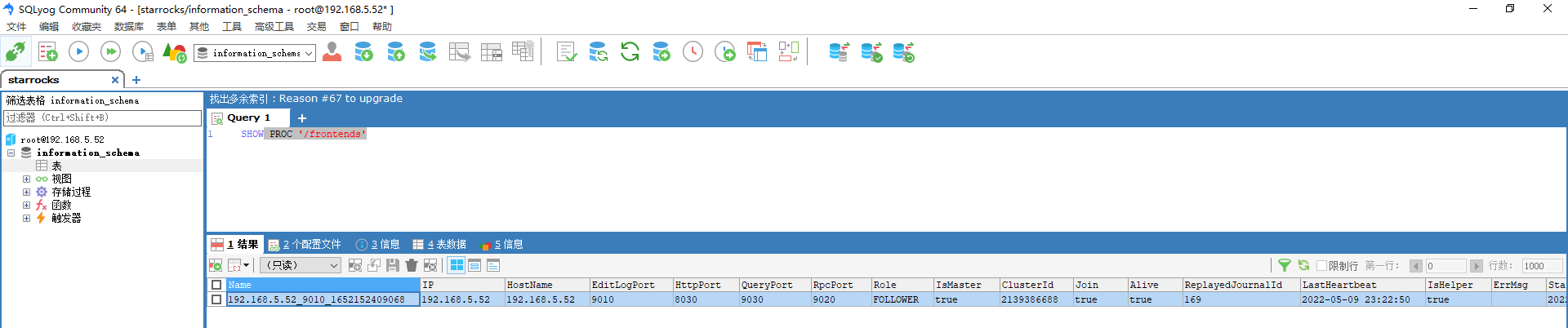This screenshot has height=328, width=1568.
Task: Expand the 视图 views tree node
Action: (26, 179)
